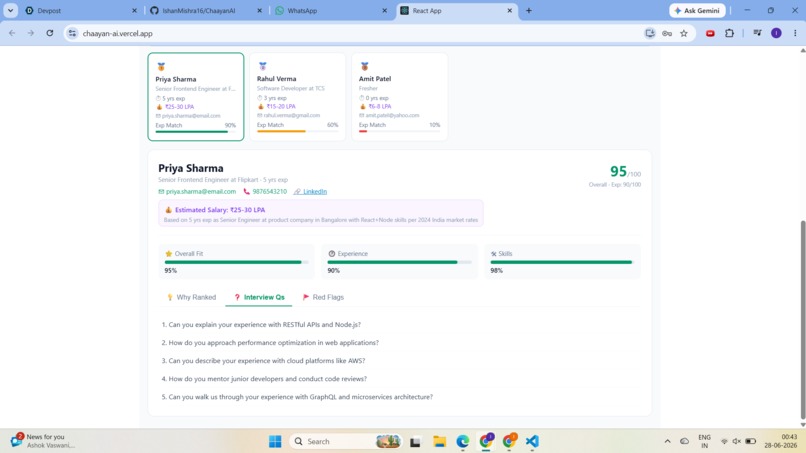Click the ₹6-8 LPA salary on Amit Patel's card
Image resolution: width=806 pixels, height=453 pixels.
pyautogui.click(x=379, y=106)
